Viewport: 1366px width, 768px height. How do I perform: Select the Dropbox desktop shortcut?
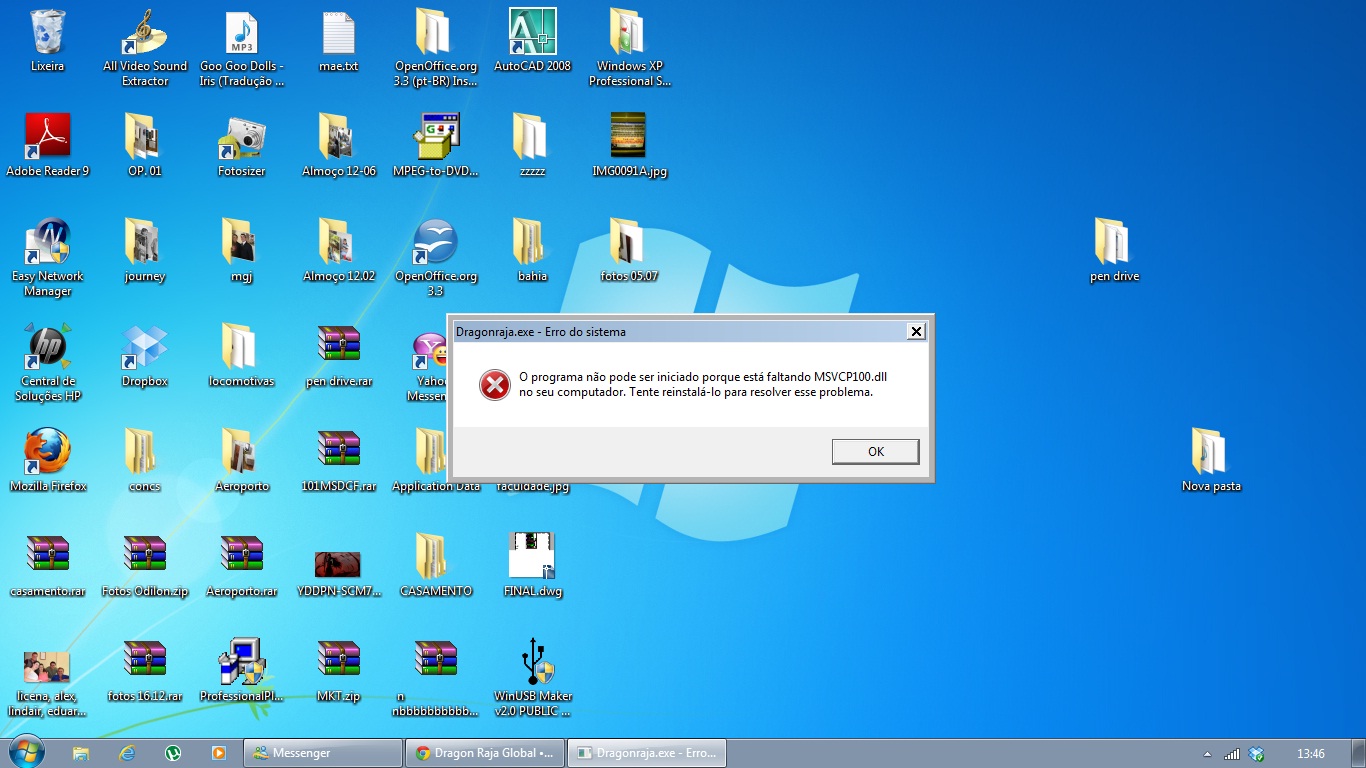(144, 348)
